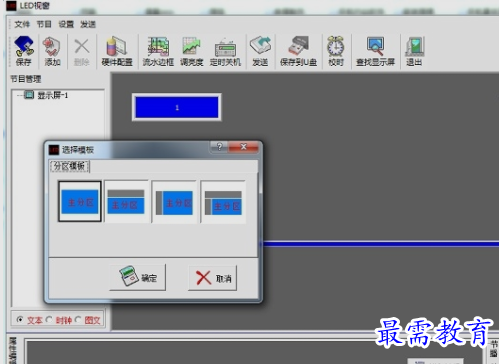The width and height of the screenshot is (499, 364).
Task: Click the 选择模板 dialog title icon
Action: pyautogui.click(x=54, y=150)
